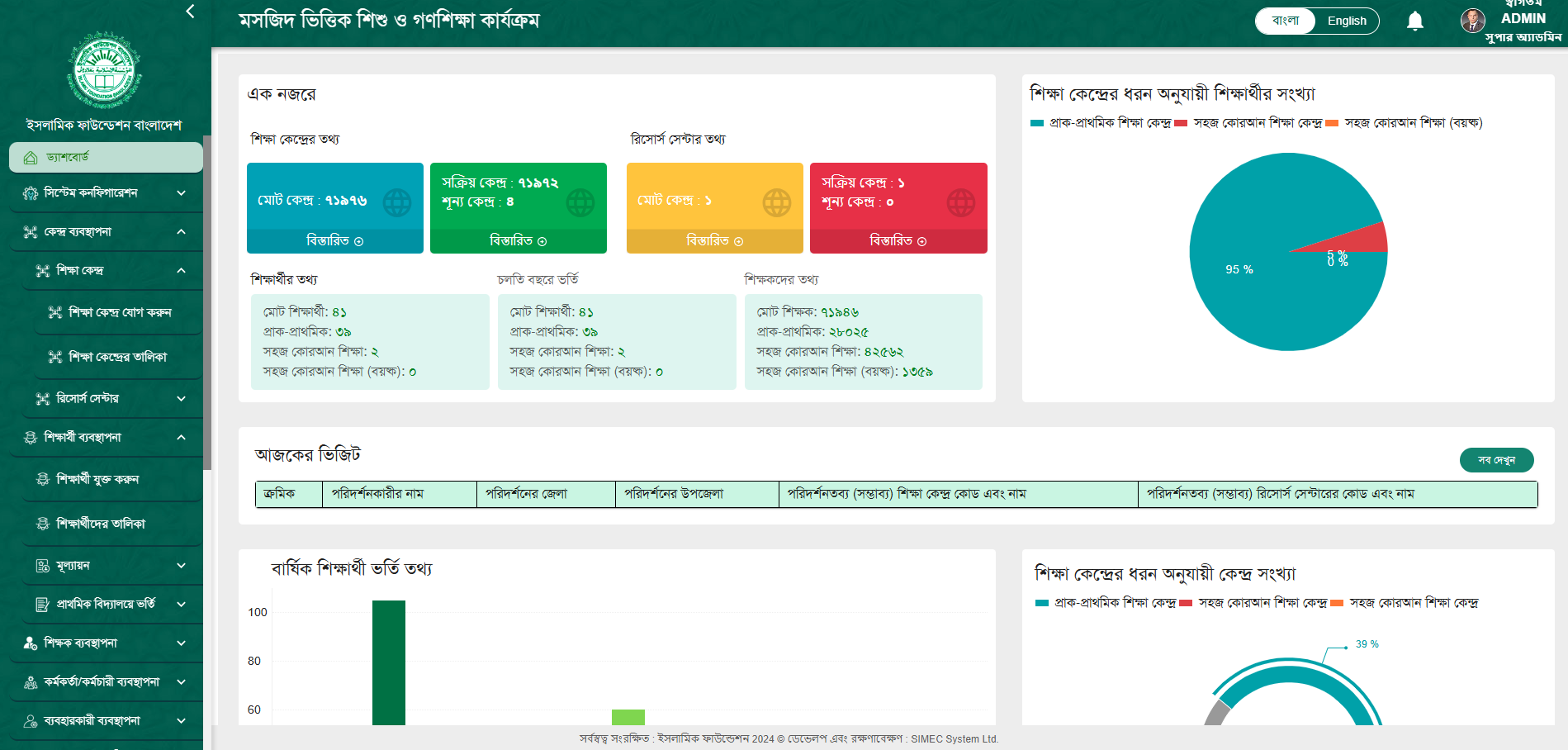Expand মূল্যায়ন chevron
This screenshot has width=1568, height=750.
click(x=181, y=566)
